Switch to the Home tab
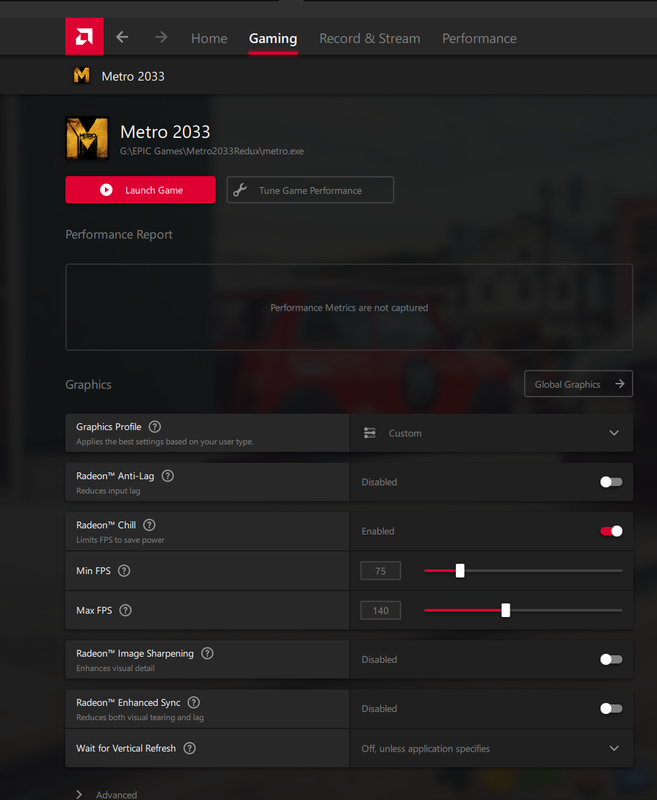This screenshot has width=657, height=800. coord(209,38)
